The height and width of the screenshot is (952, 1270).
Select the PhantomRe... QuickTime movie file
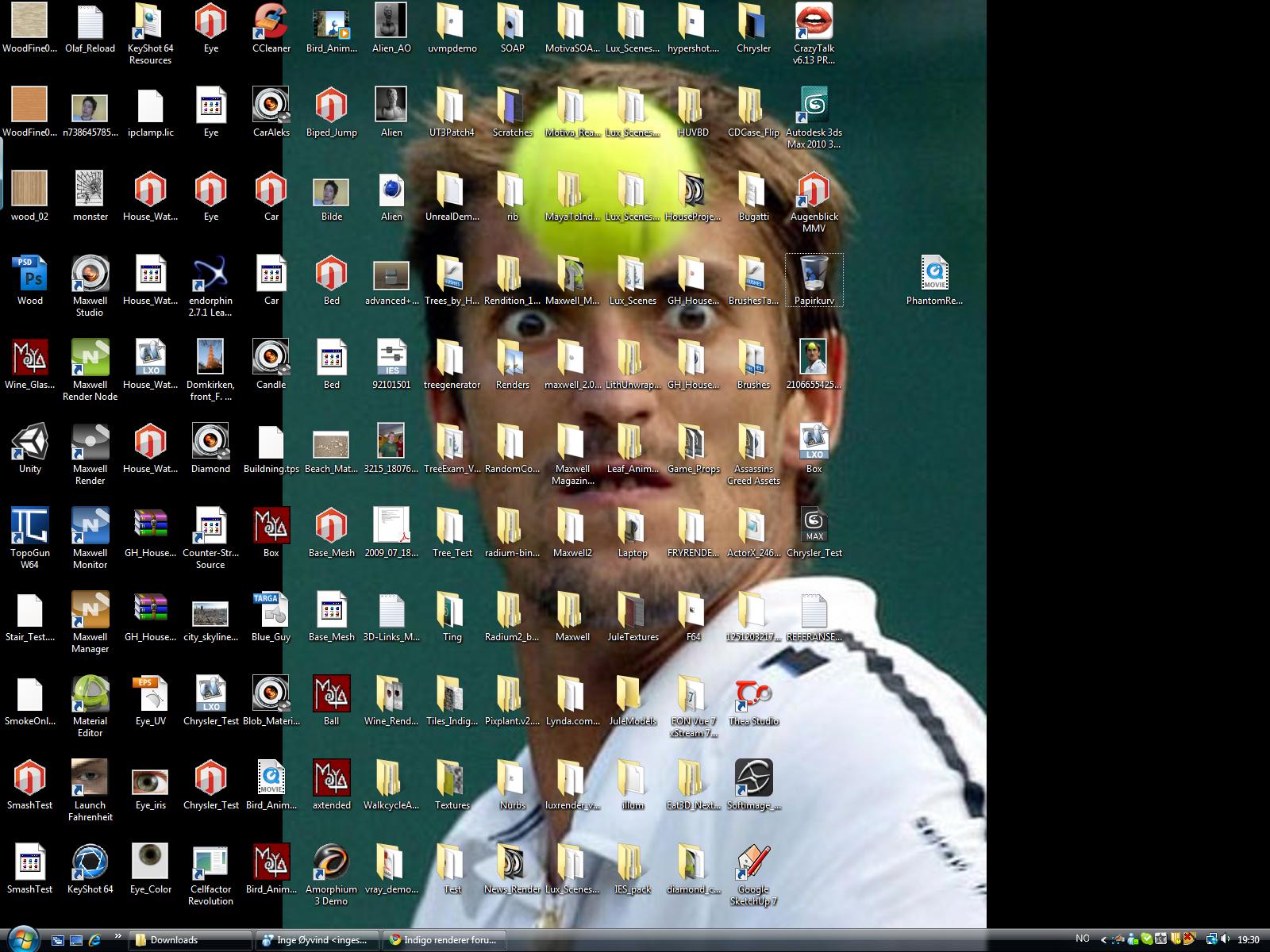(934, 274)
